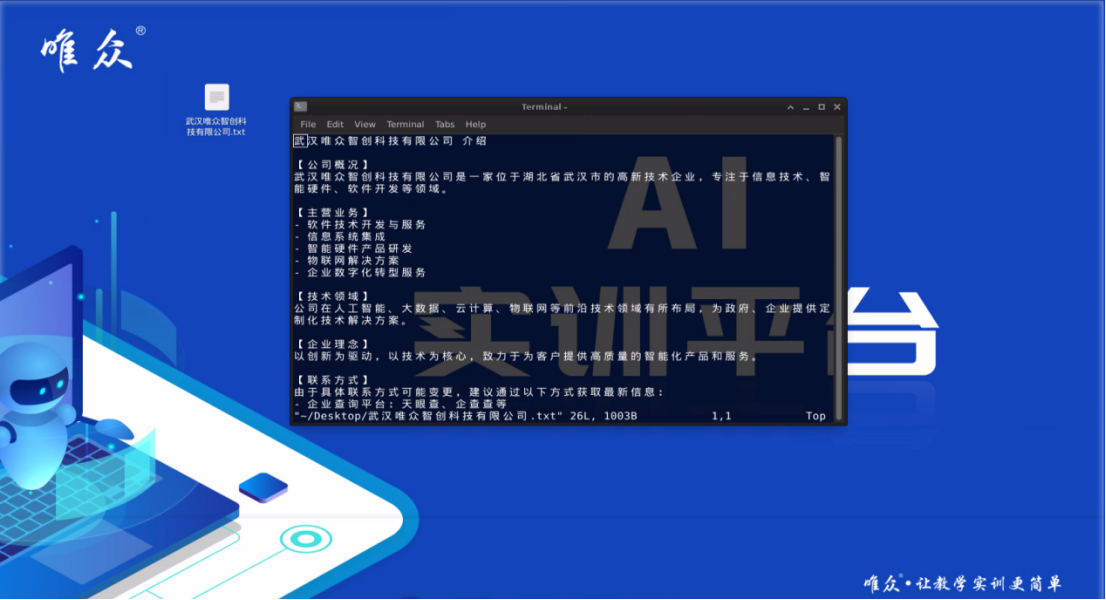Open the Terminal menu in menu bar

coord(405,124)
